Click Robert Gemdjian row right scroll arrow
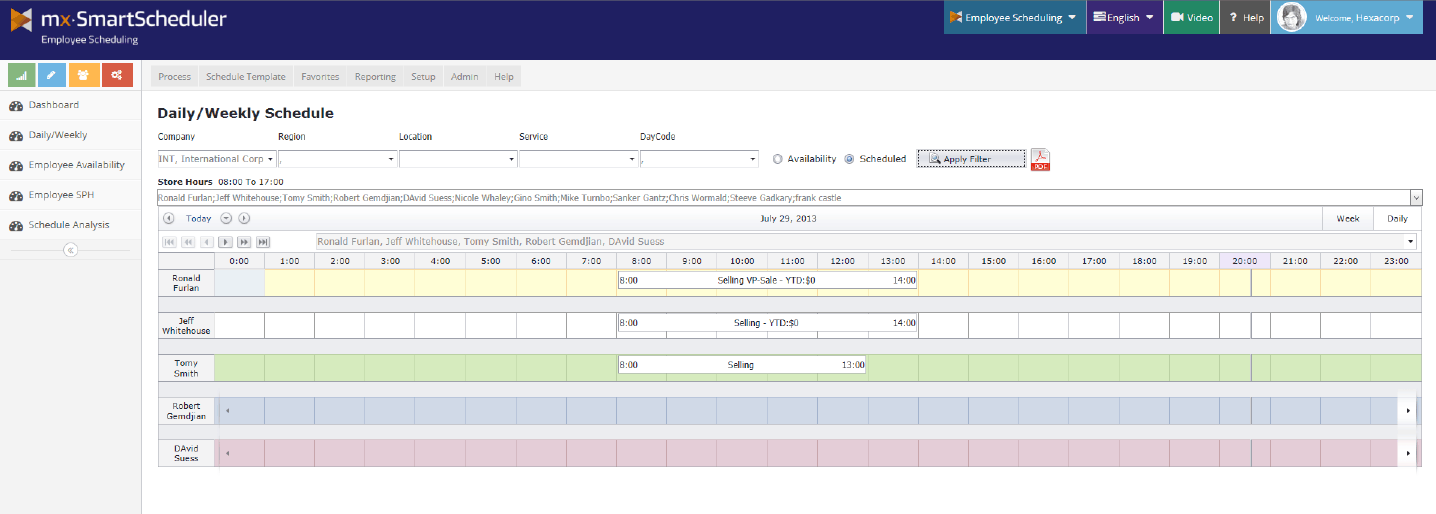Image resolution: width=1436 pixels, height=514 pixels. [1410, 411]
